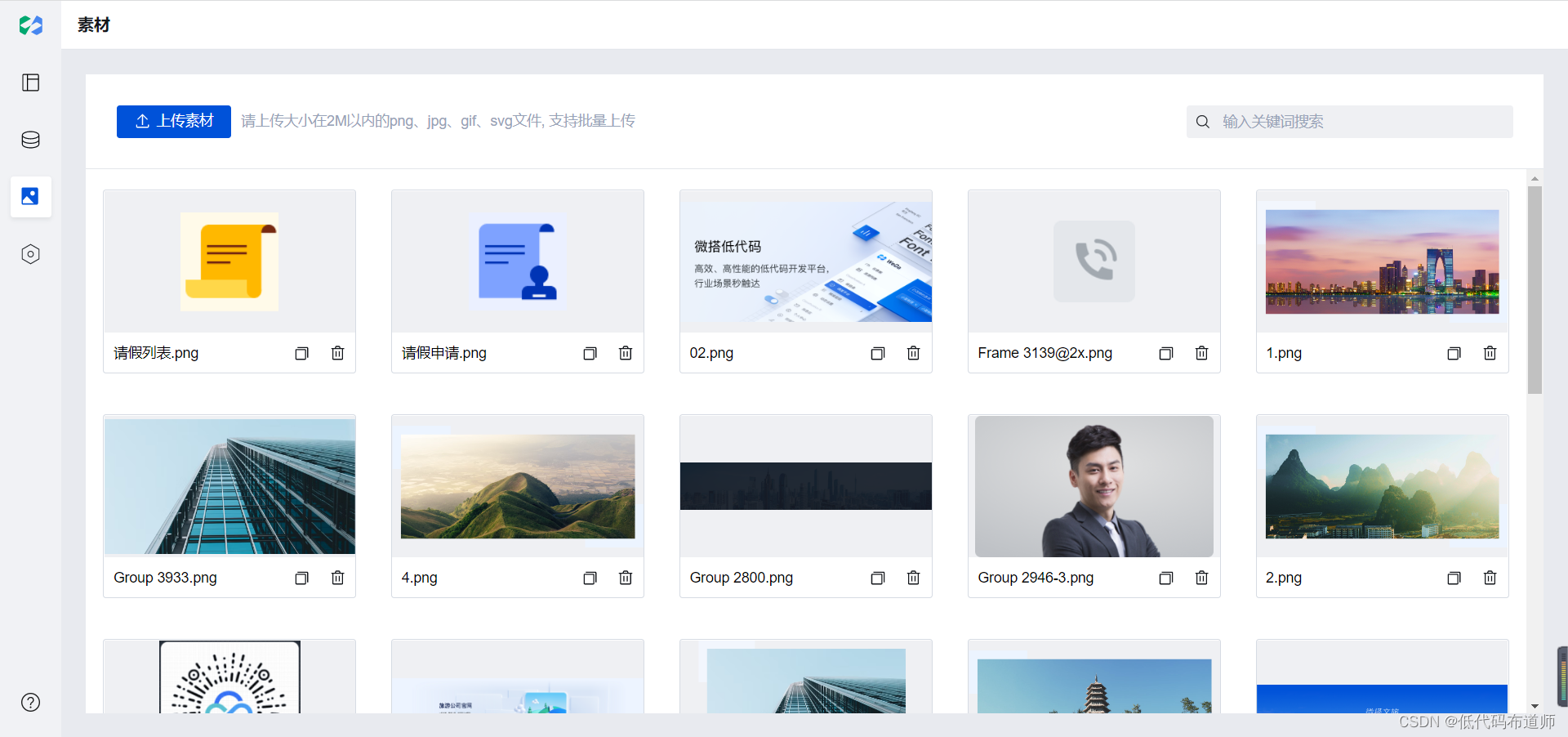1568x737 pixels.
Task: Open the 4.png green hills thumbnail
Action: coord(518,486)
